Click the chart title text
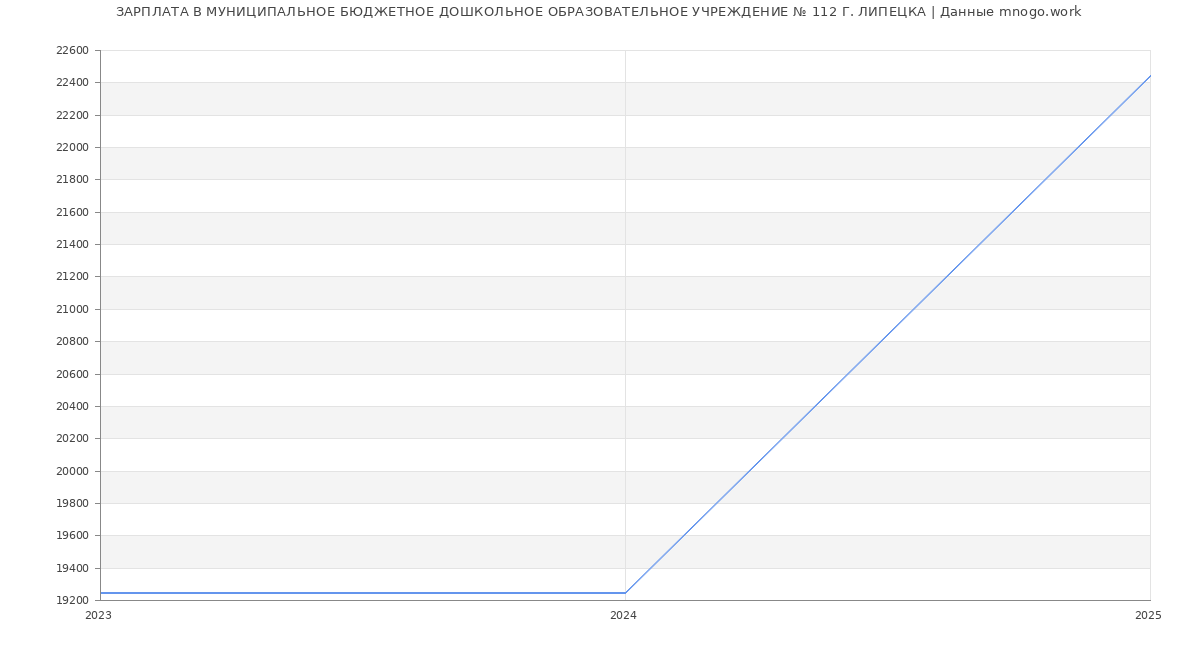This screenshot has height=650, width=1200. 598,12
